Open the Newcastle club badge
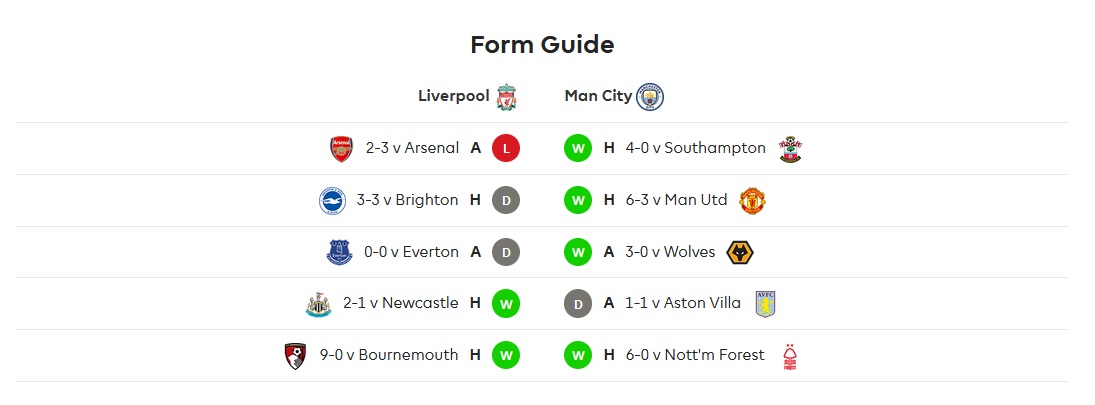 pyautogui.click(x=318, y=304)
